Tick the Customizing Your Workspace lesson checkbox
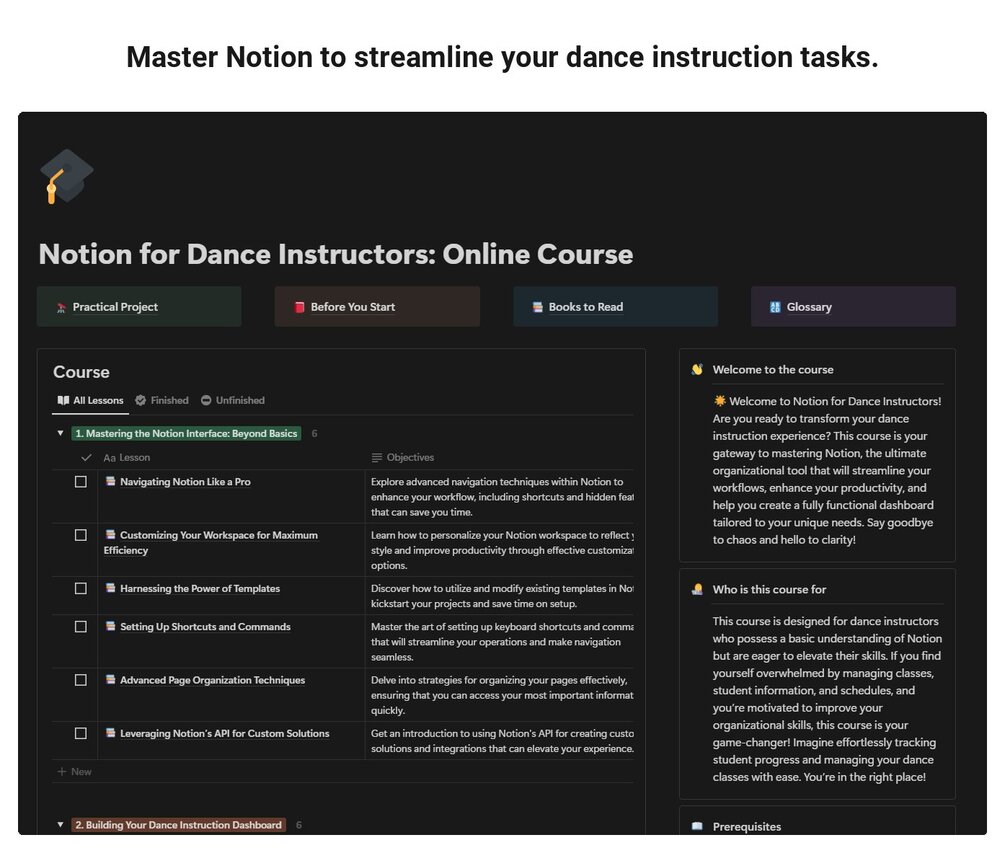 pyautogui.click(x=81, y=534)
